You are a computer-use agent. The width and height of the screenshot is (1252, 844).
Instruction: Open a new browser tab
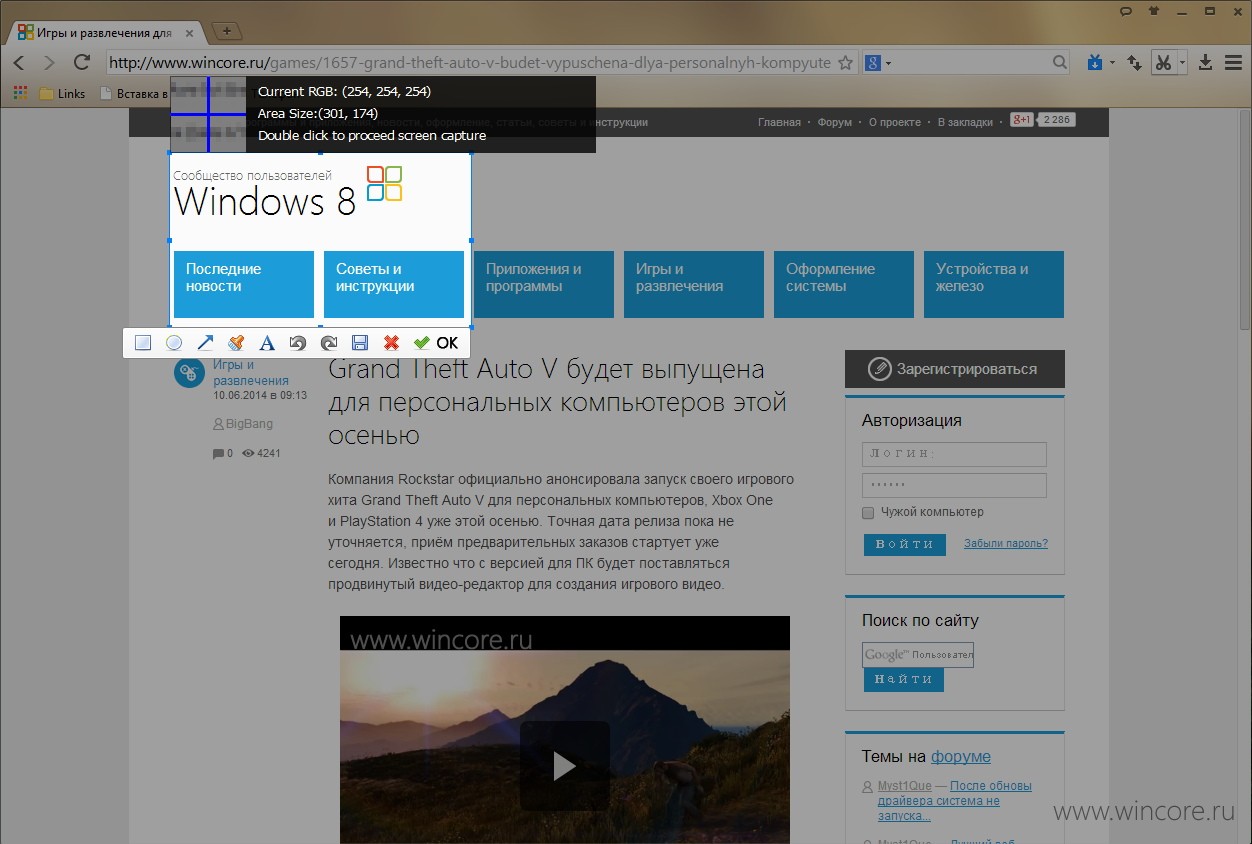coord(227,31)
